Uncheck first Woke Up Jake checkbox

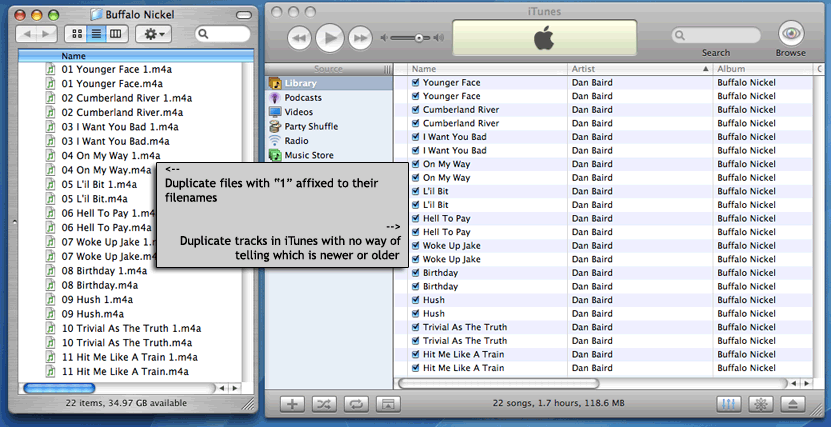[x=416, y=246]
